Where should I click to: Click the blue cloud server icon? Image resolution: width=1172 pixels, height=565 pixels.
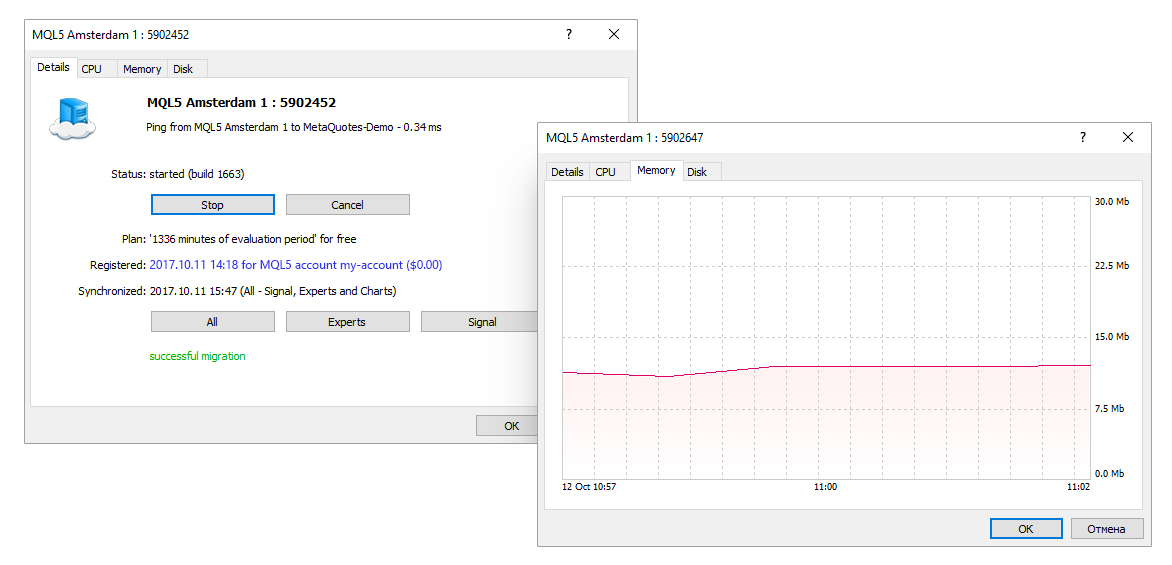[x=73, y=120]
